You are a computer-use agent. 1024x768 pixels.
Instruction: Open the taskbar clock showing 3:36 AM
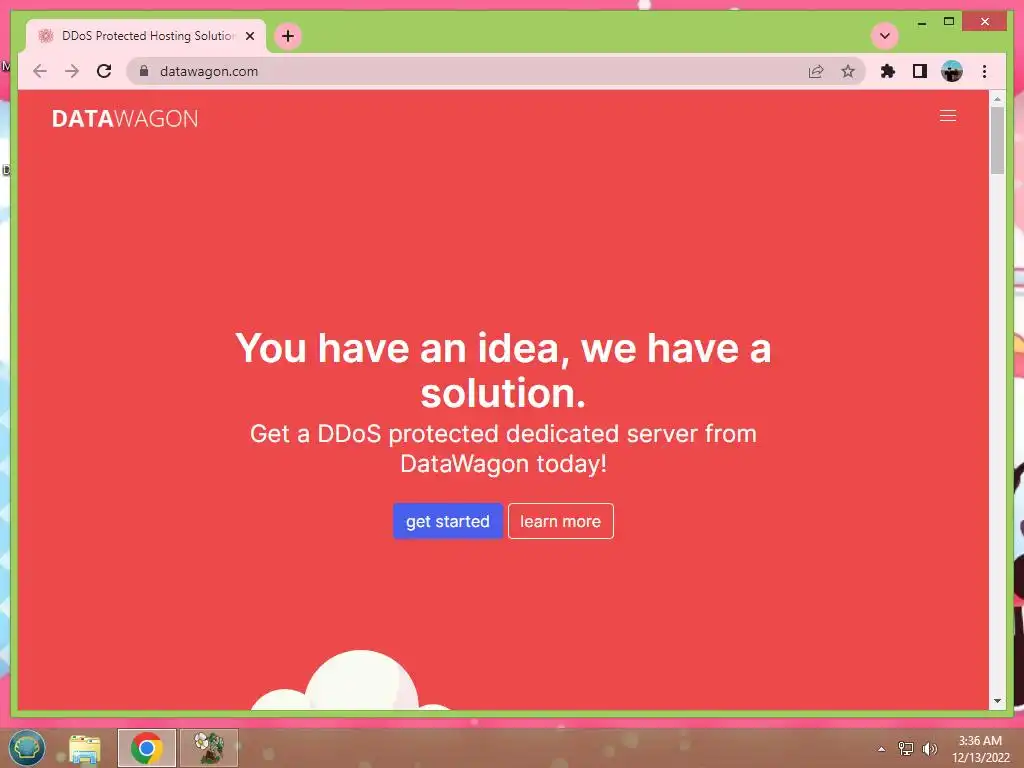(980, 749)
